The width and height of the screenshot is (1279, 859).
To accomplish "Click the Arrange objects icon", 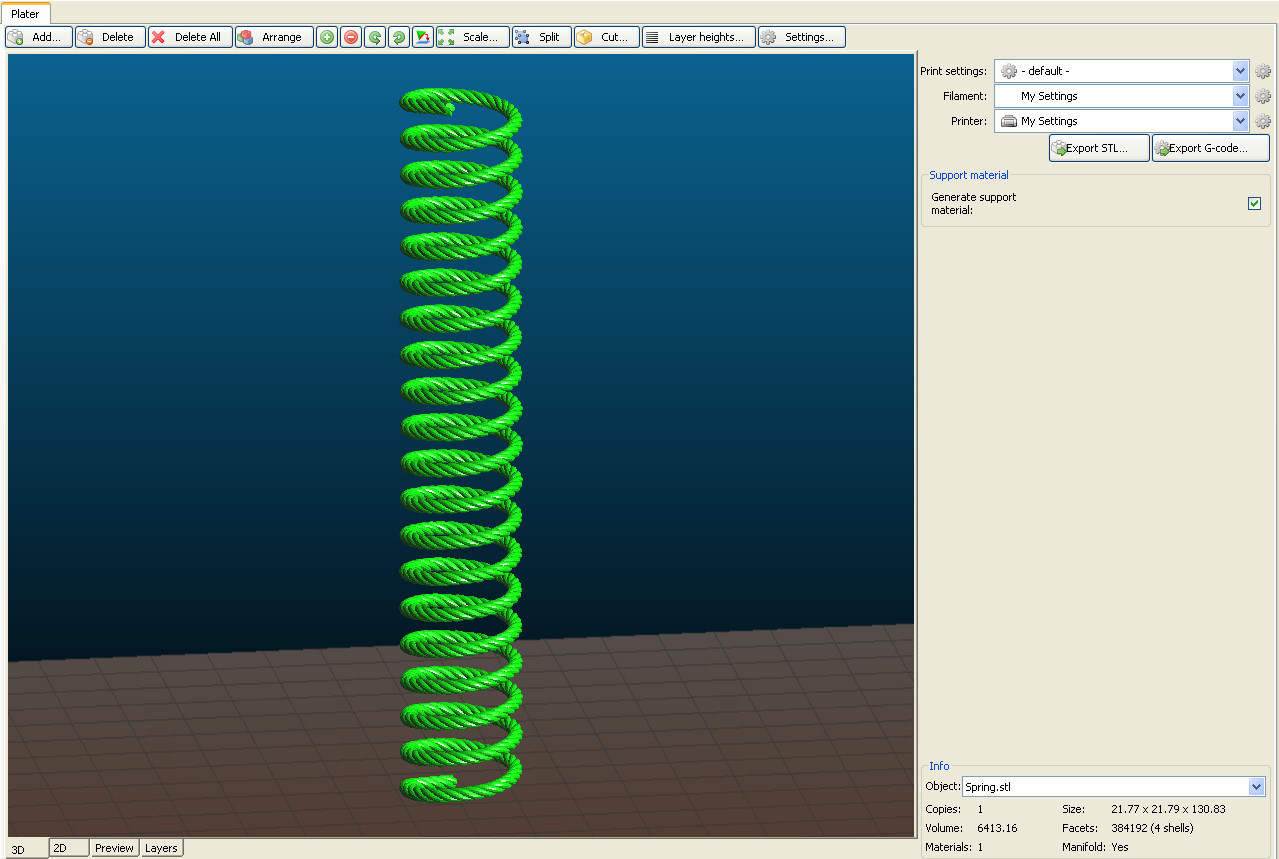I will [x=273, y=37].
